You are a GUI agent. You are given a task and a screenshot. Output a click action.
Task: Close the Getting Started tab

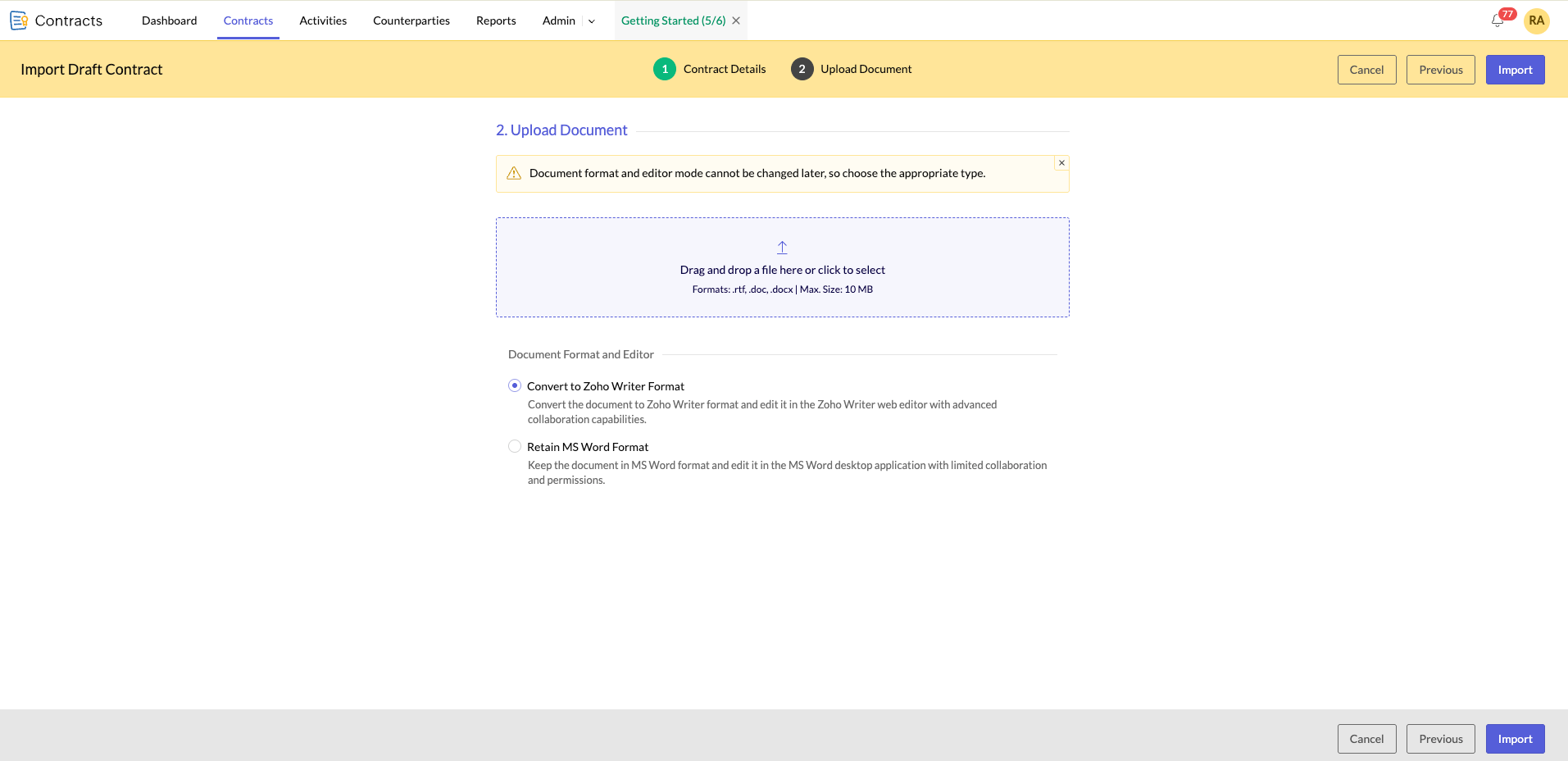(736, 21)
